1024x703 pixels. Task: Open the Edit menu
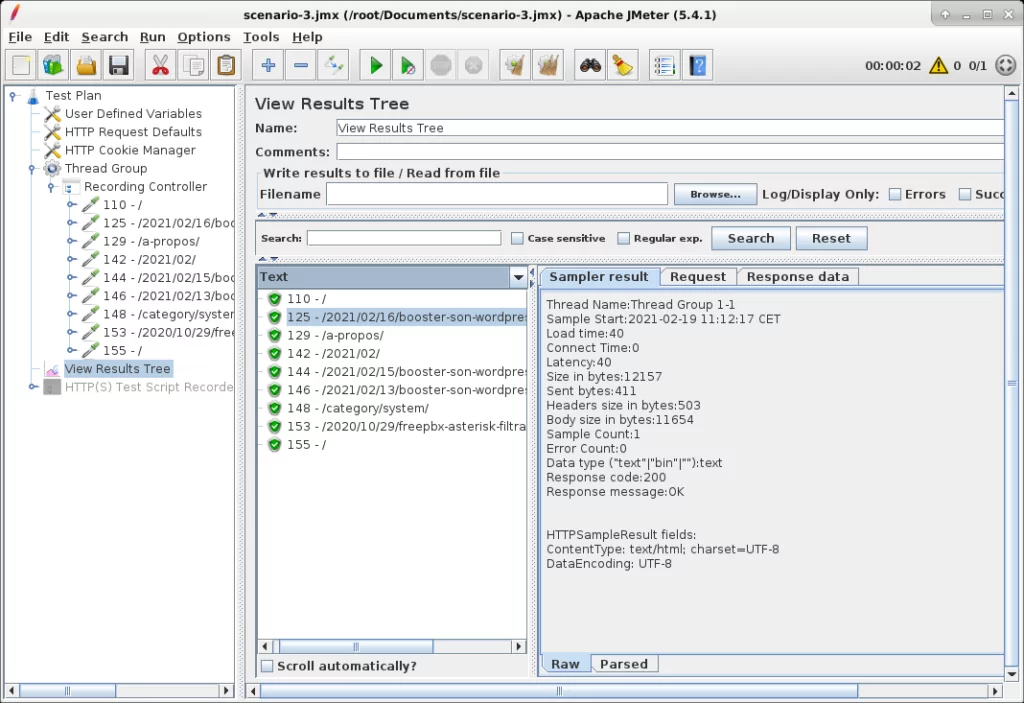click(x=57, y=37)
